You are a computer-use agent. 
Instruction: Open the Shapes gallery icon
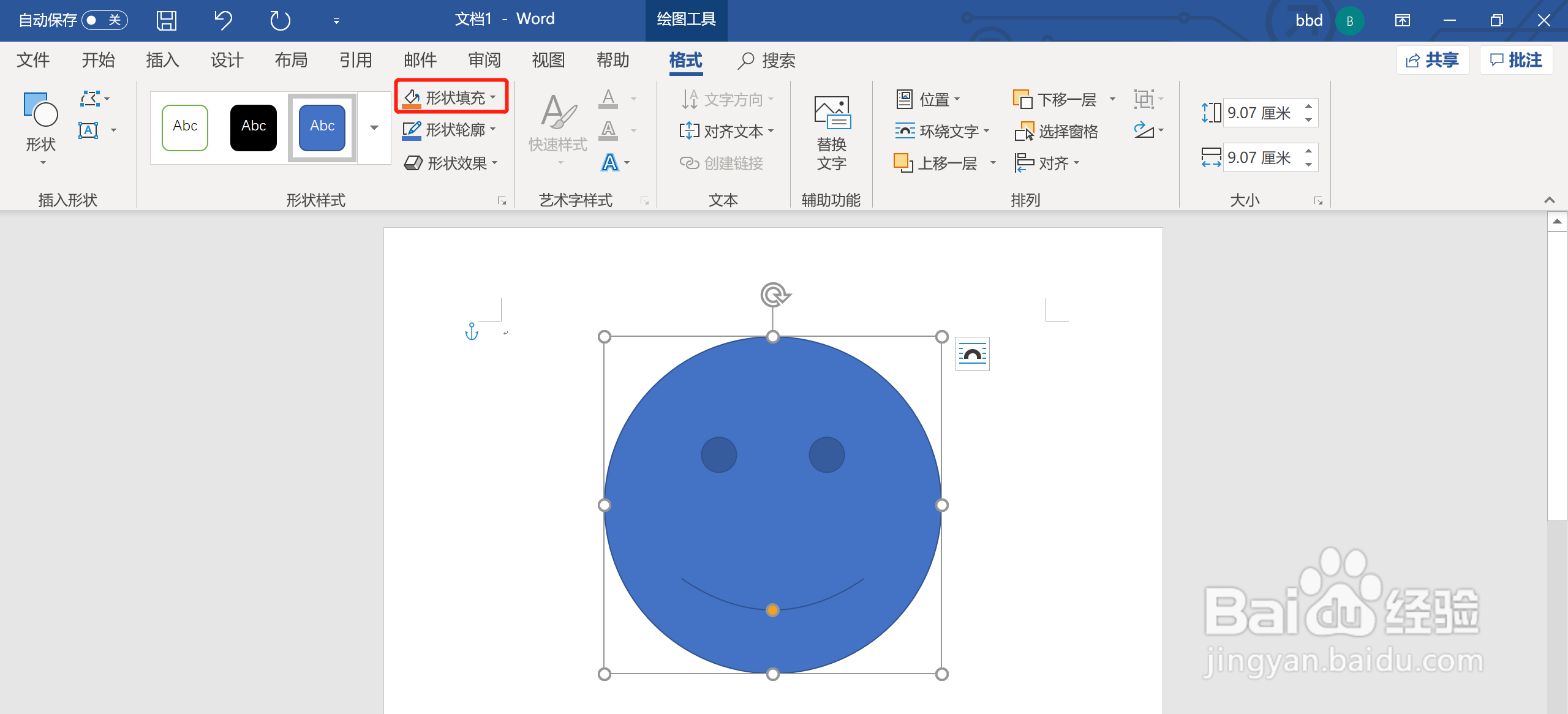[40, 113]
